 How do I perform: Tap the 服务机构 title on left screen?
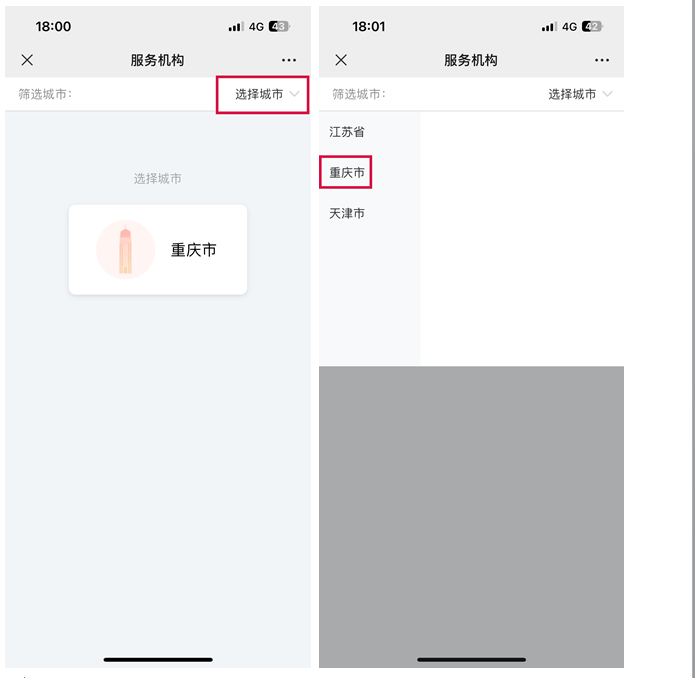[x=157, y=60]
